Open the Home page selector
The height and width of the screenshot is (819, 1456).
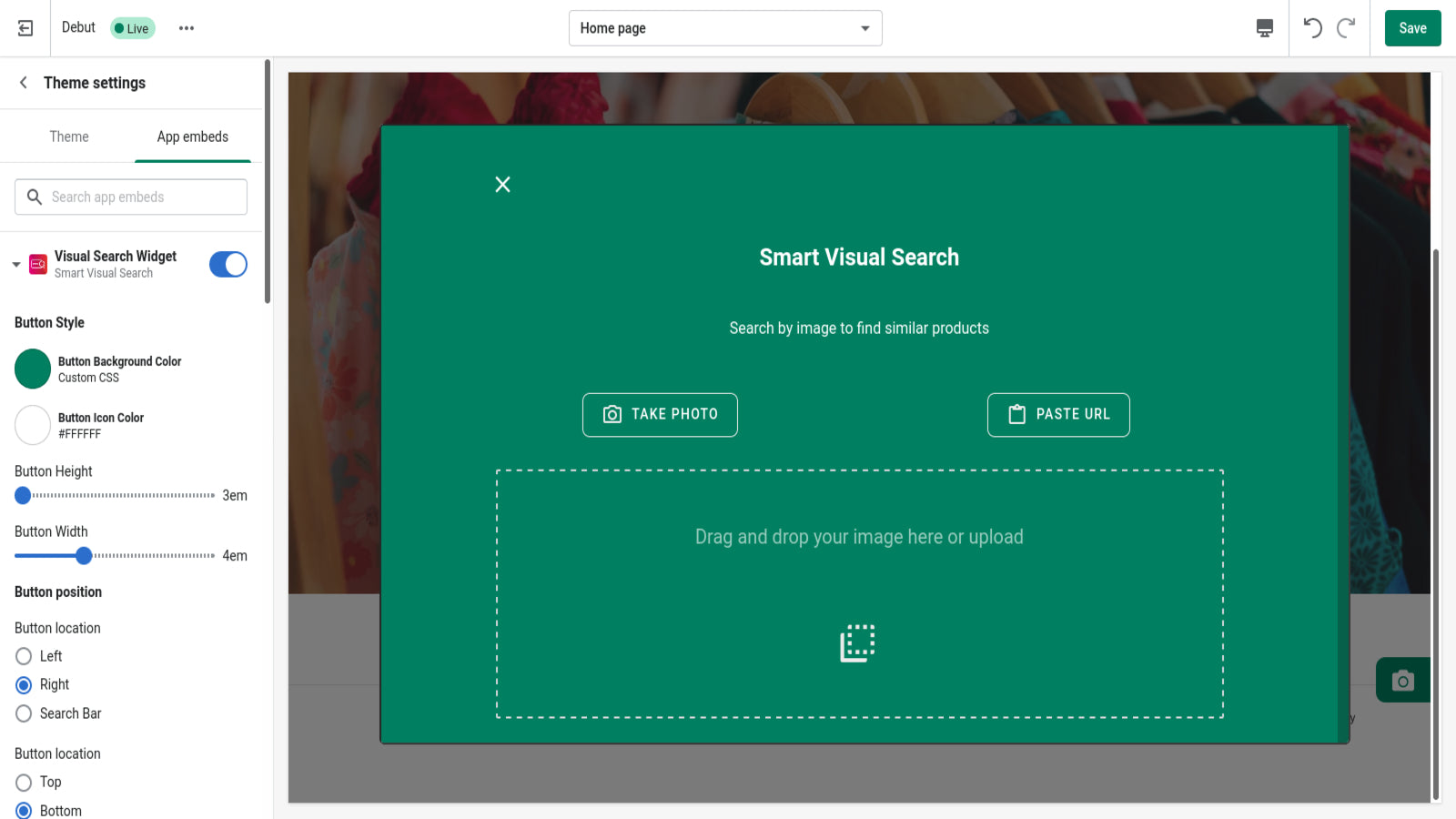coord(724,28)
